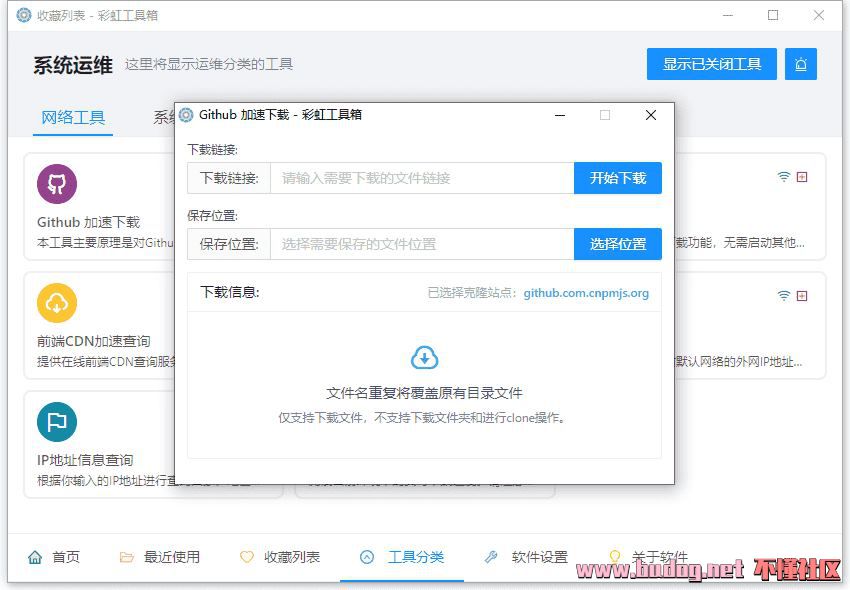Click main window title bar app icon
Screen dimensions: 850x590
click(24, 15)
